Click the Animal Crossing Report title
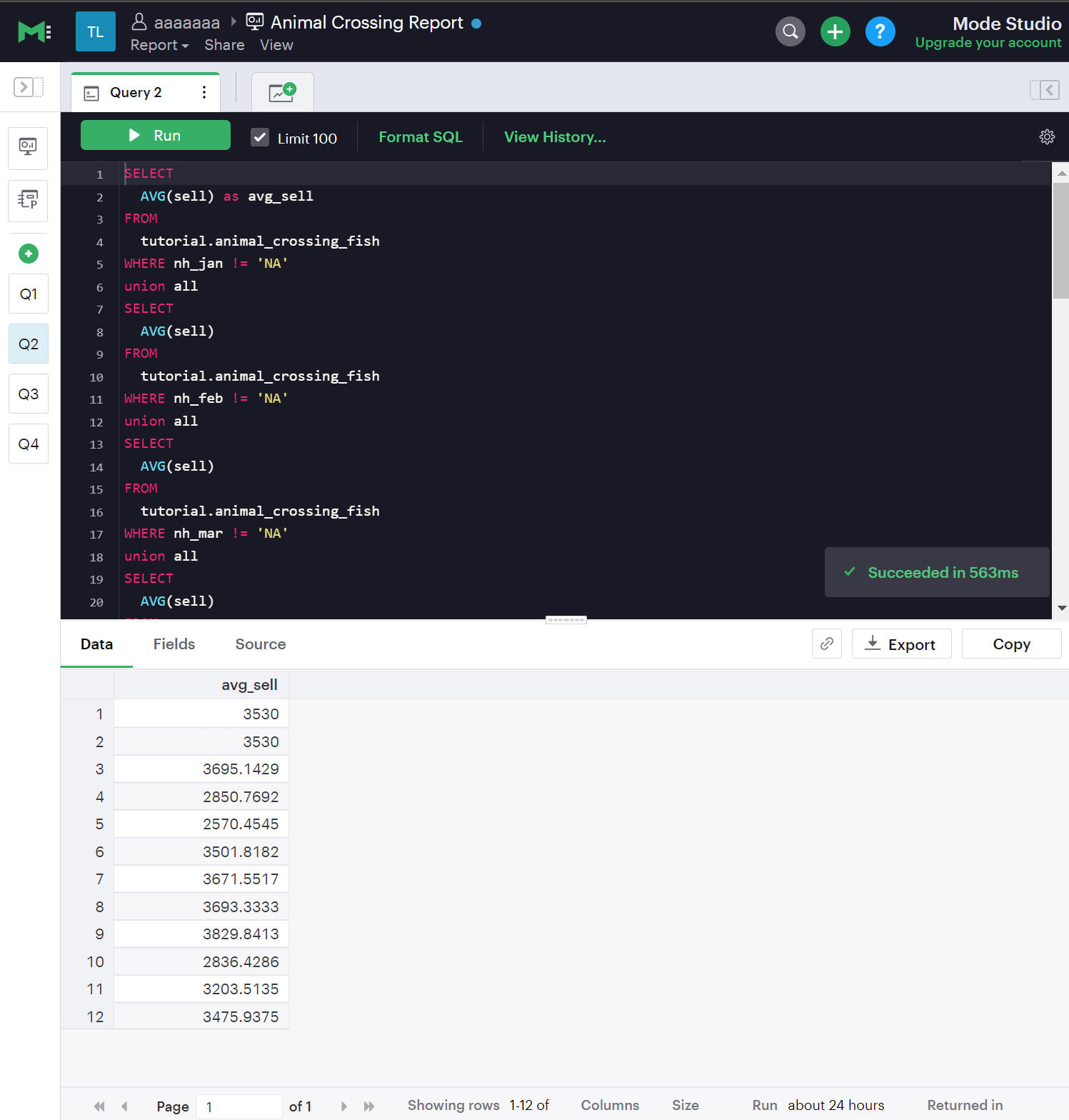This screenshot has width=1069, height=1120. click(366, 22)
